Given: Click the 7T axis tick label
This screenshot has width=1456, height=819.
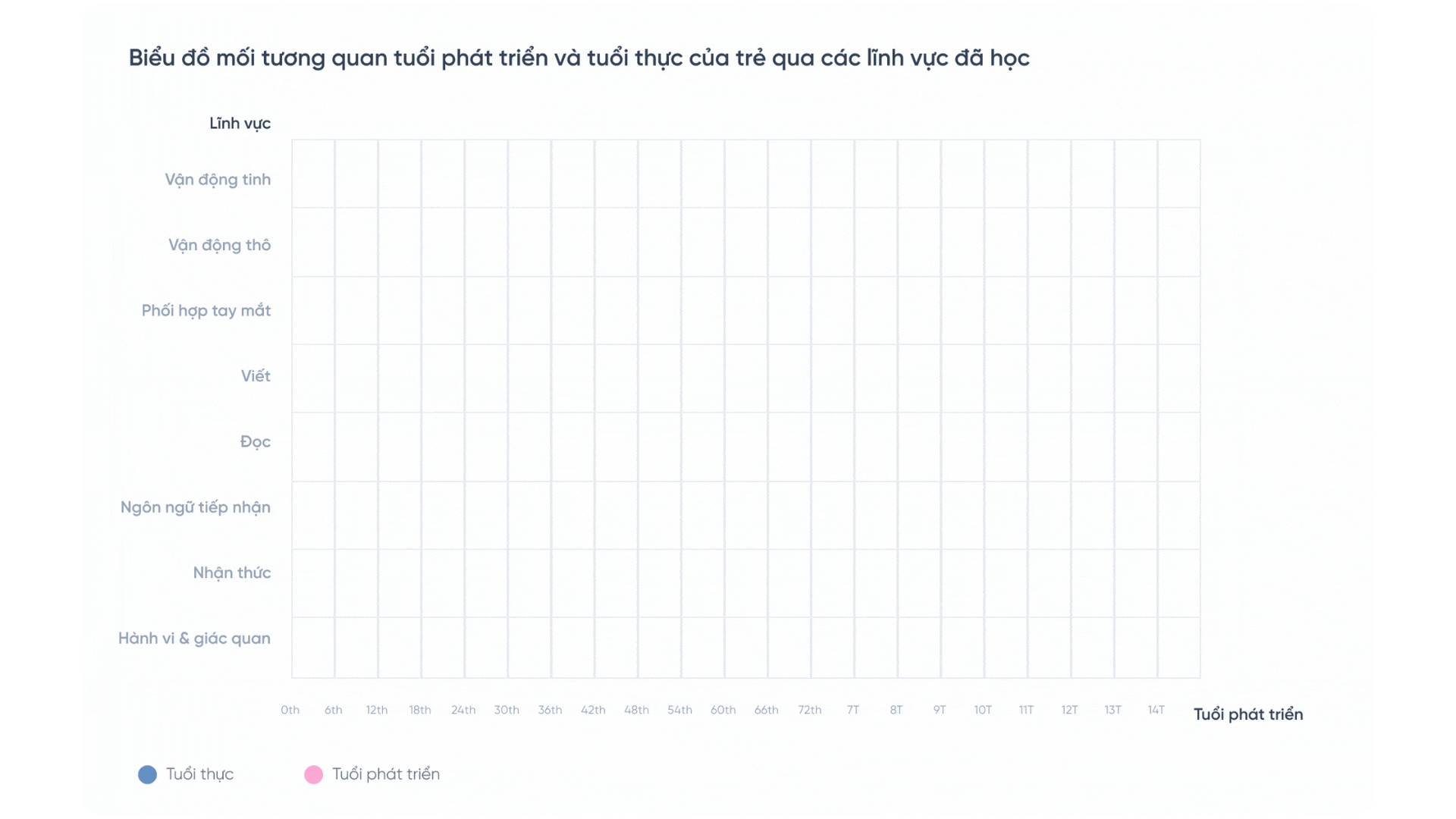Looking at the screenshot, I should tap(852, 710).
